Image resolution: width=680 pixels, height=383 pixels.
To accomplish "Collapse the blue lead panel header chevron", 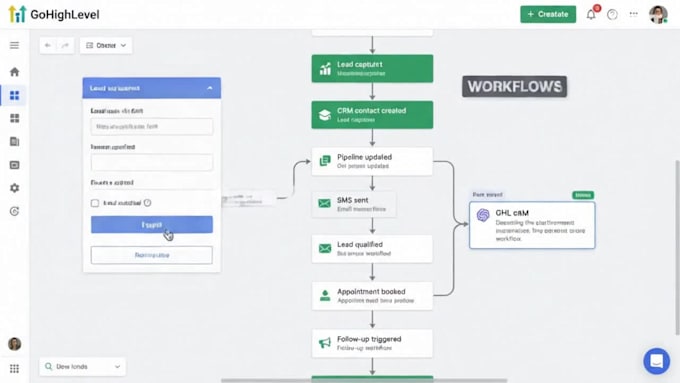I will tap(210, 88).
